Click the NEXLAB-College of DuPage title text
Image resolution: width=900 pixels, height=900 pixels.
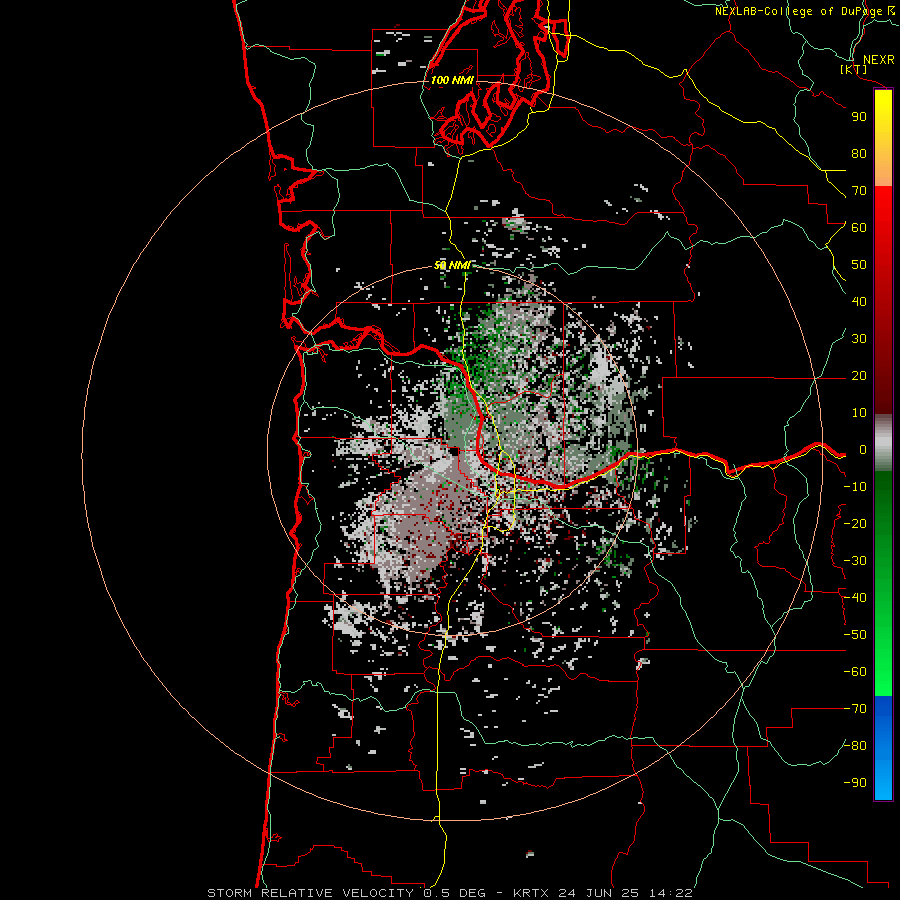(x=799, y=11)
